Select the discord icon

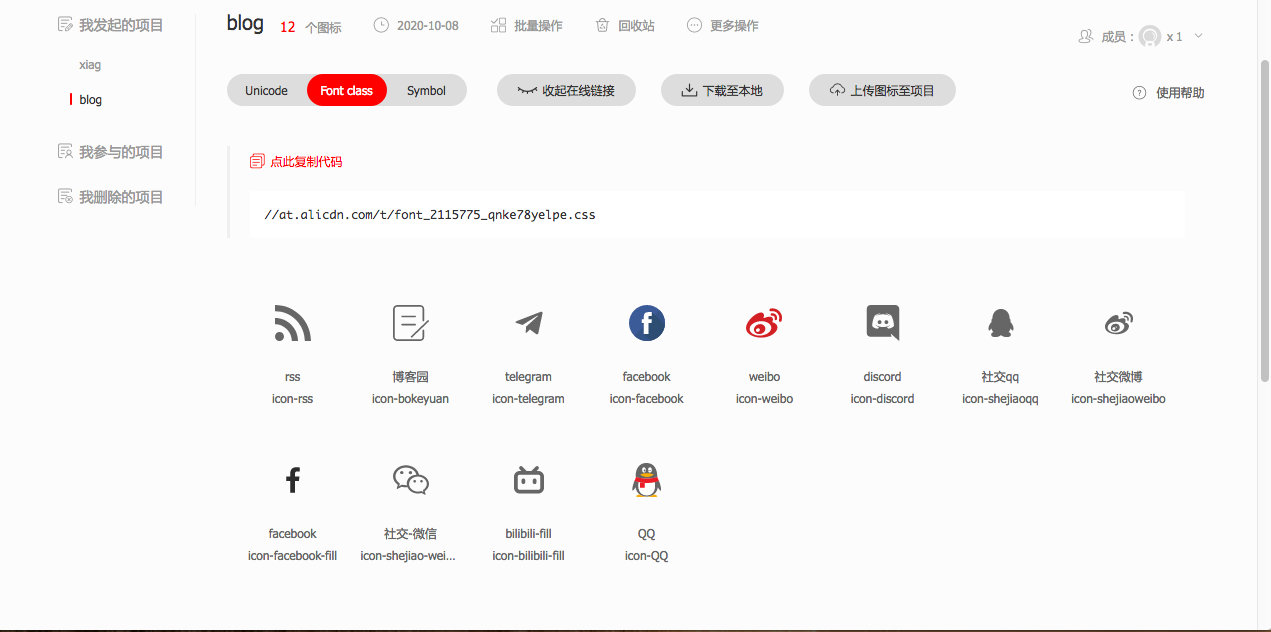tap(882, 323)
